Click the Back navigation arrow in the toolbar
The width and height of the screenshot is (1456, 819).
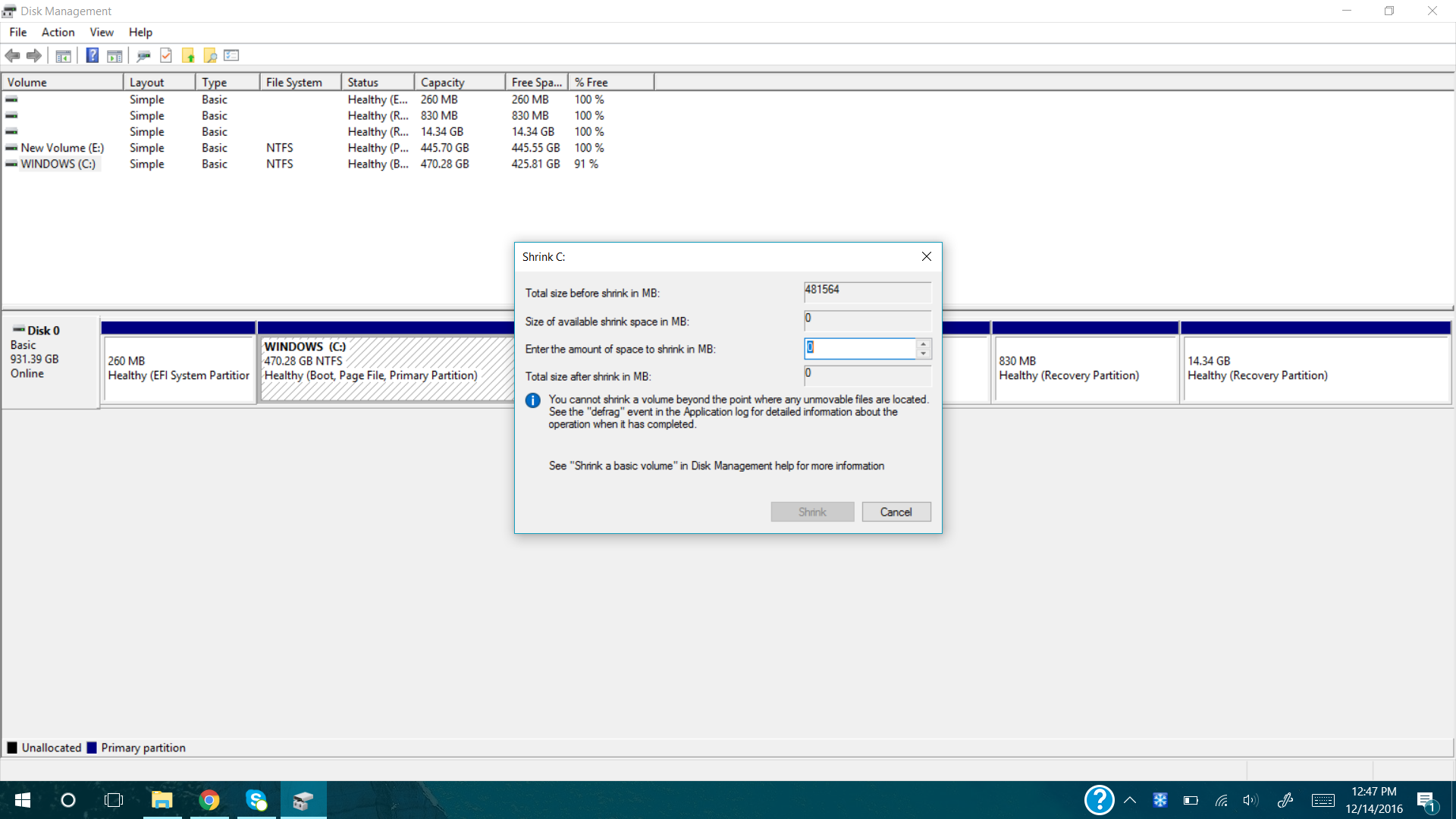tap(12, 55)
